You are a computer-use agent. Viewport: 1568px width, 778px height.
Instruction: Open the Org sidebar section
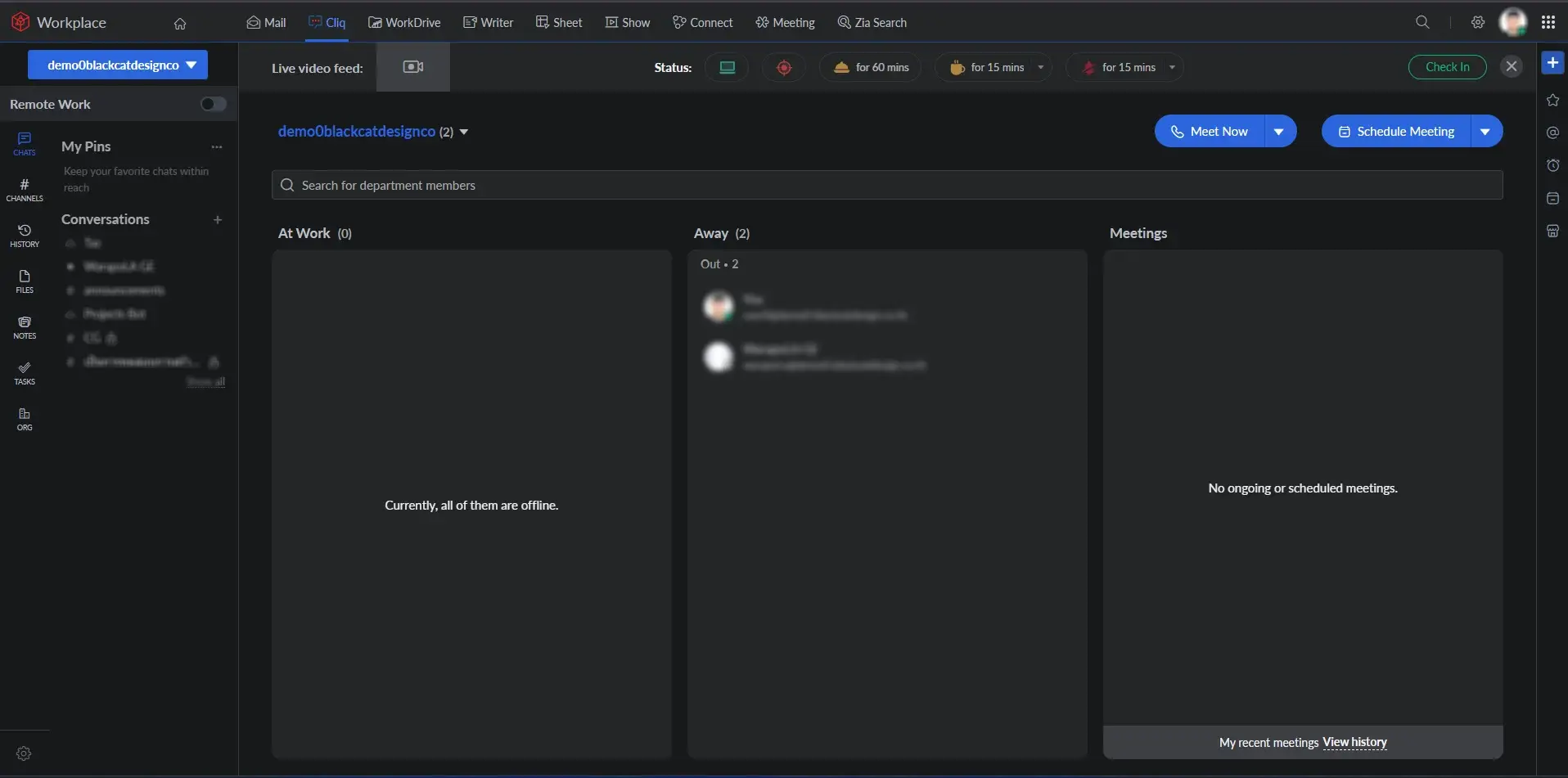25,419
